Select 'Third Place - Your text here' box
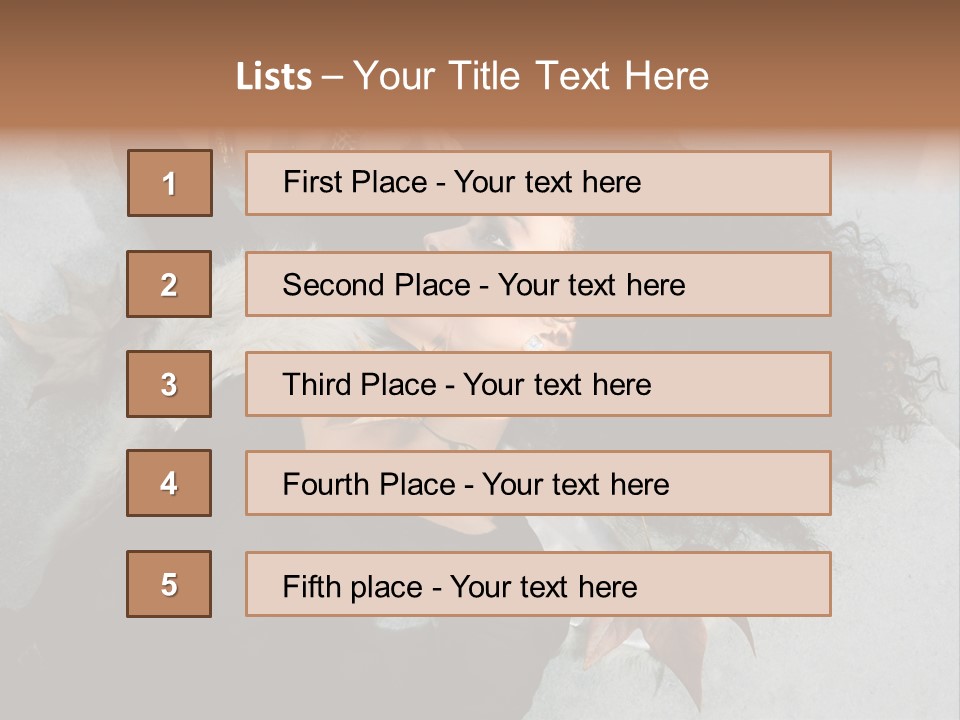The image size is (960, 720). point(538,384)
